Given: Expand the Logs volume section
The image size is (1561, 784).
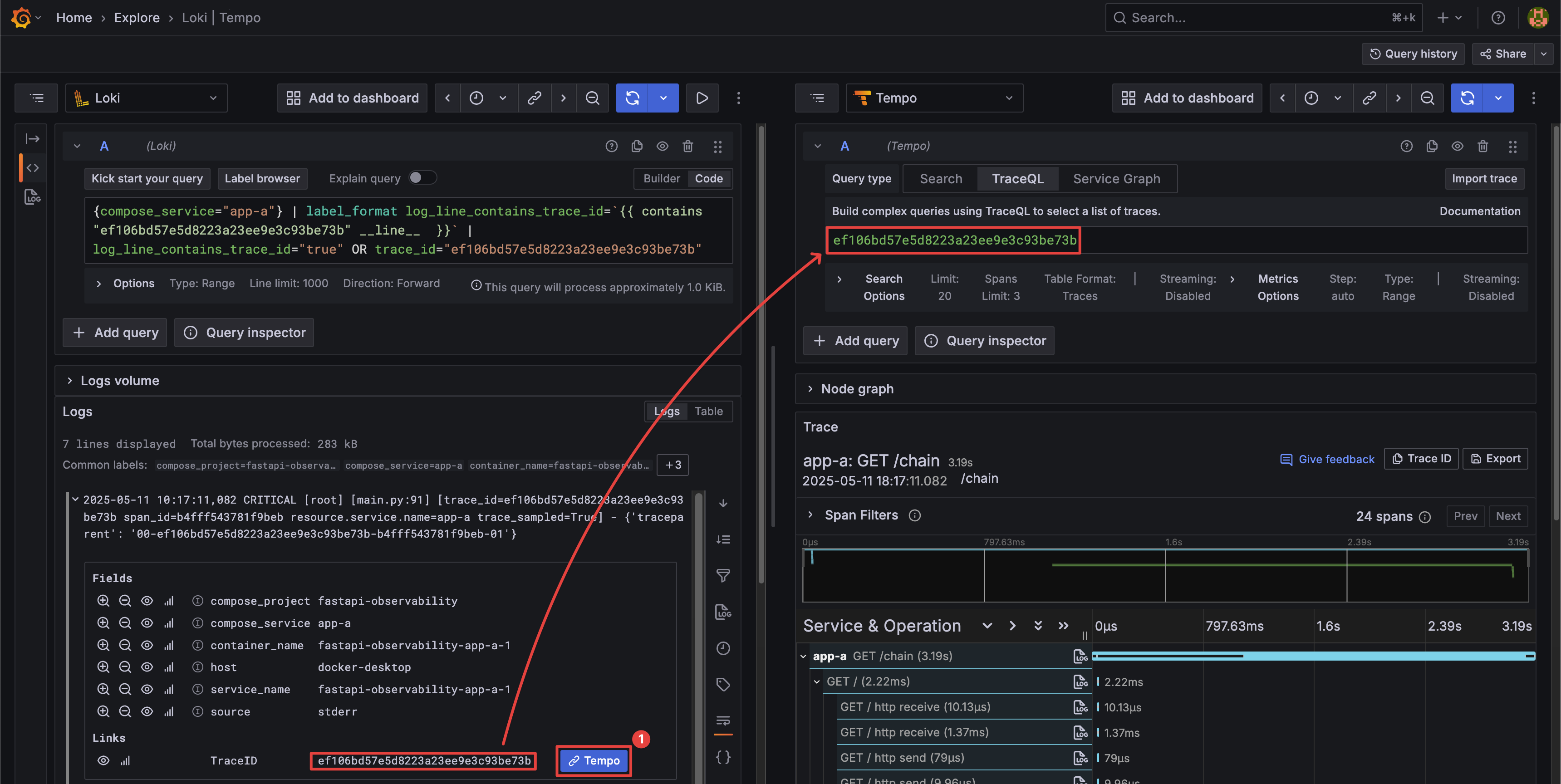Looking at the screenshot, I should 119,381.
